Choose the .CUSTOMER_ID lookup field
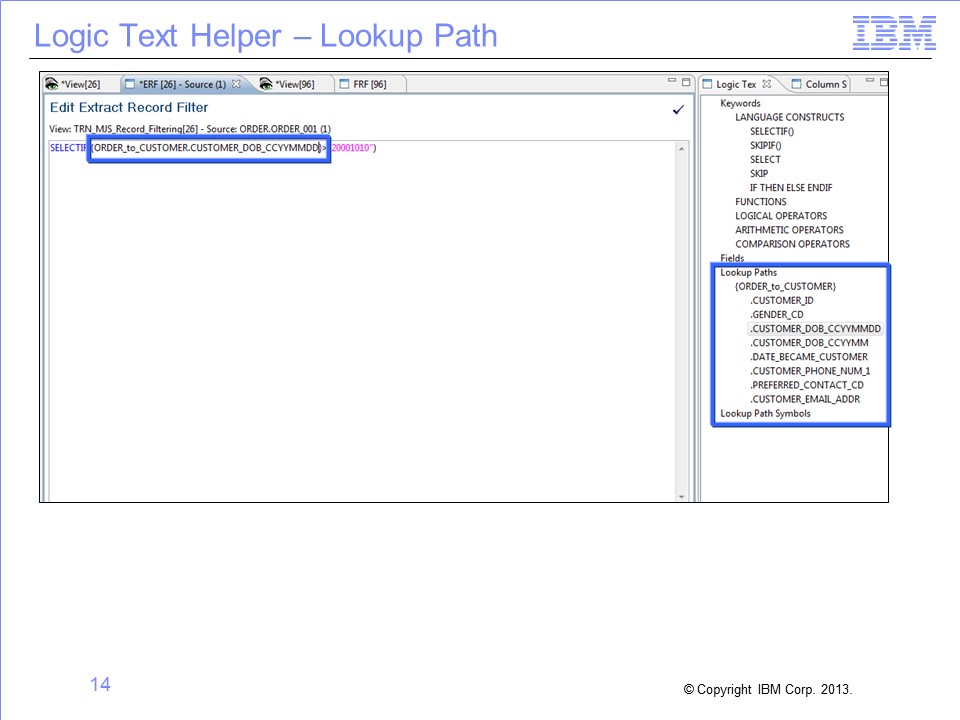 (782, 301)
